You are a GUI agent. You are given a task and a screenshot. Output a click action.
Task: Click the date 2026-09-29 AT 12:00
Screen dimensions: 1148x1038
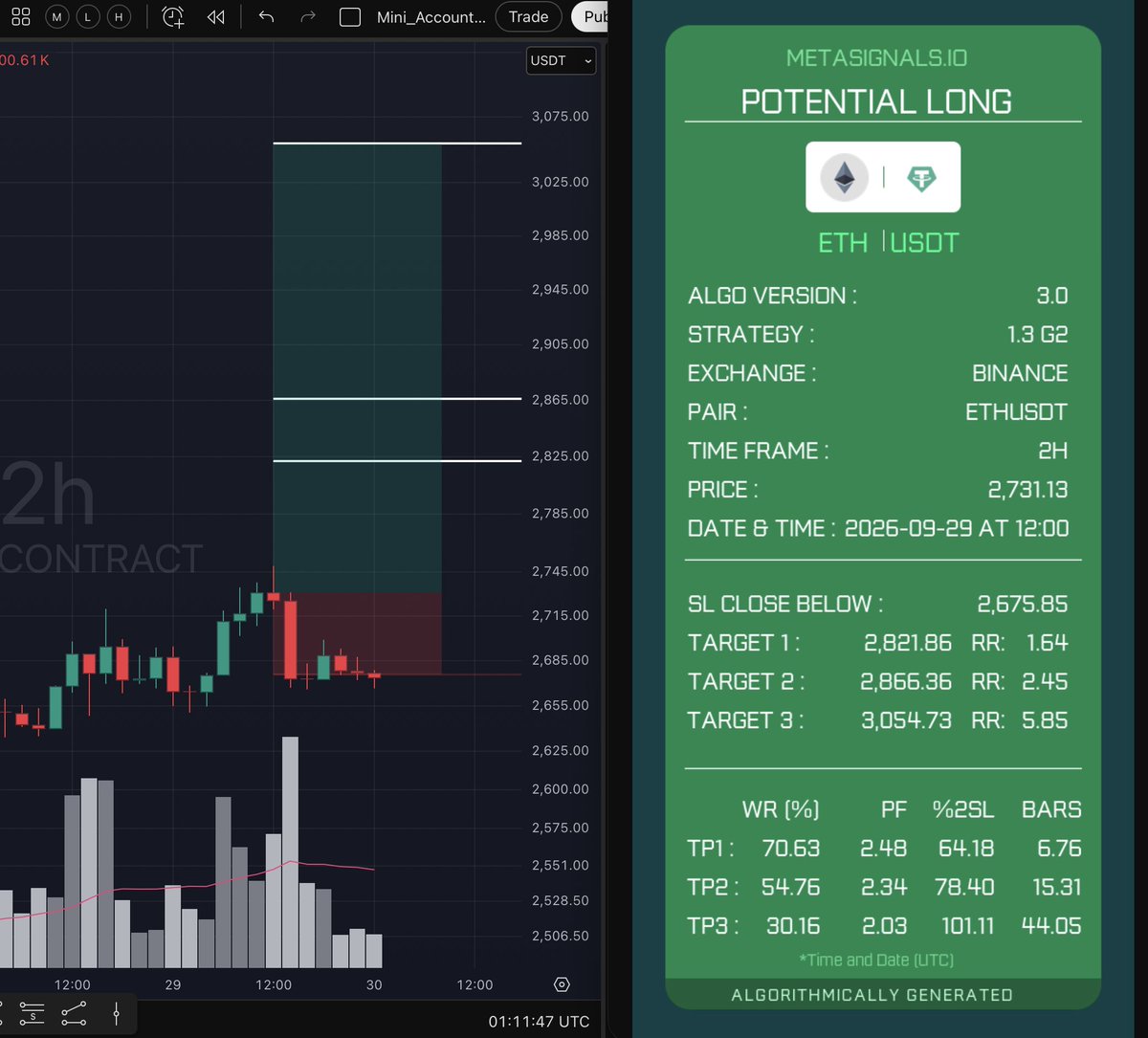point(957,528)
